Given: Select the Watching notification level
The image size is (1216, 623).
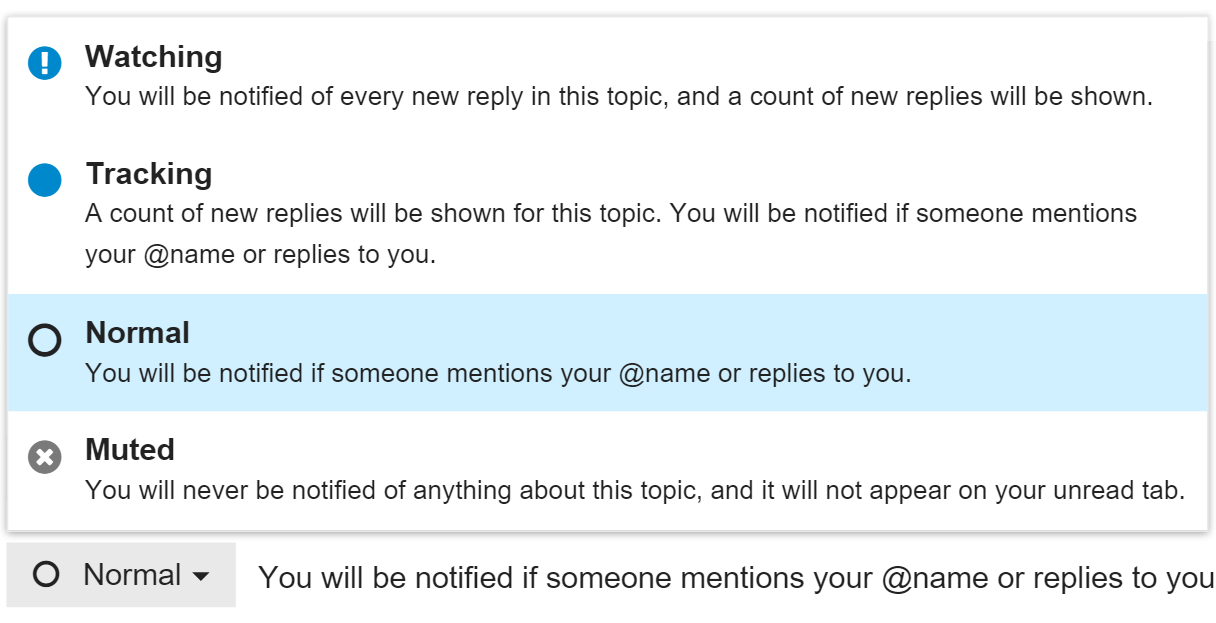Looking at the screenshot, I should coord(154,57).
